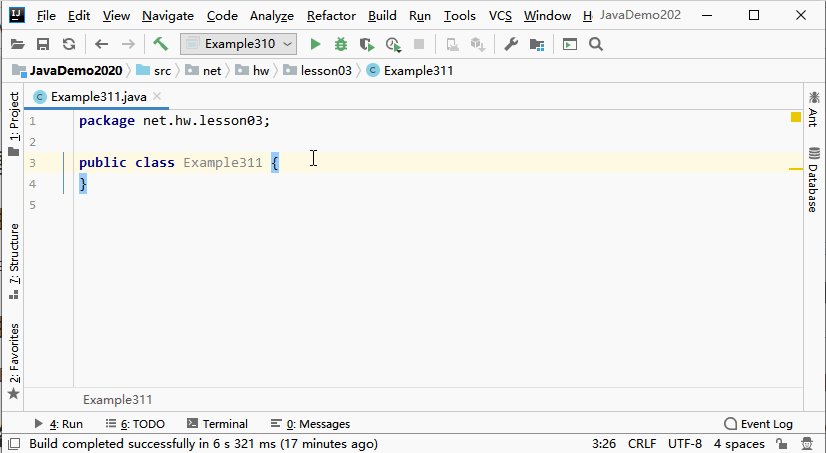The image size is (826, 453).
Task: Open the Code menu
Action: [x=222, y=16]
